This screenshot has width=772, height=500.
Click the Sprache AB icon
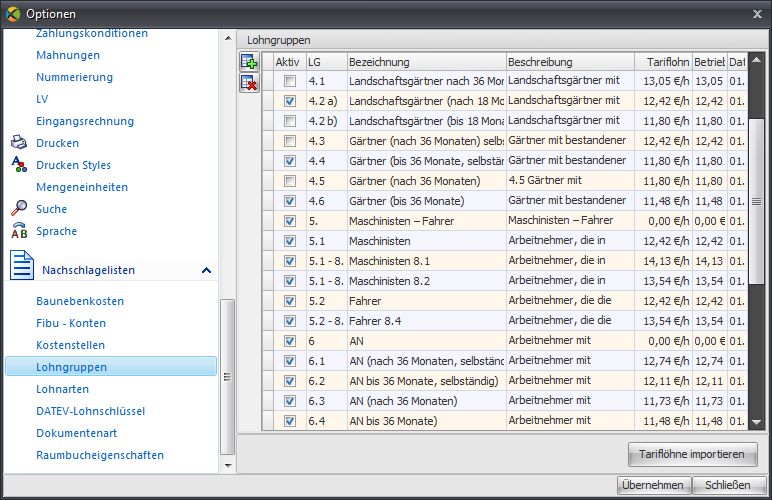point(19,230)
